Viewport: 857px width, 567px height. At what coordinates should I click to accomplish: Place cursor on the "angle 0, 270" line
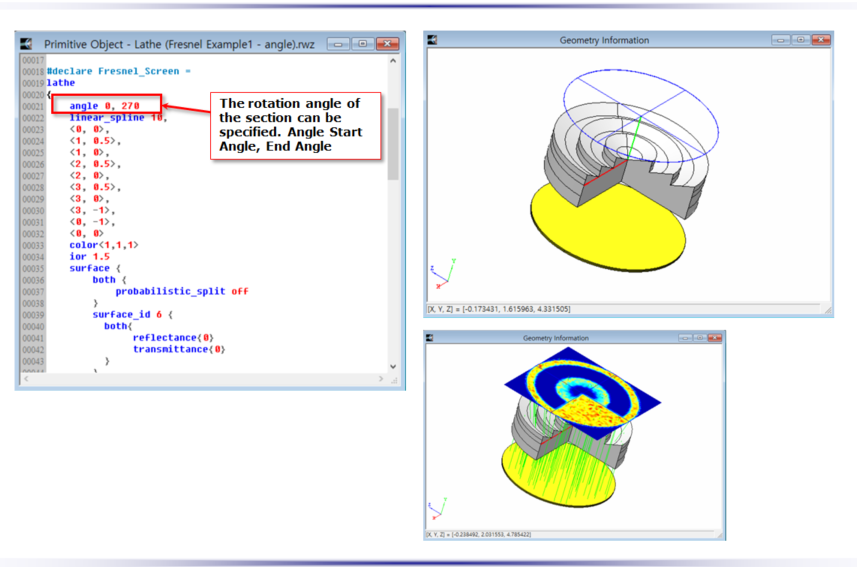coord(103,106)
